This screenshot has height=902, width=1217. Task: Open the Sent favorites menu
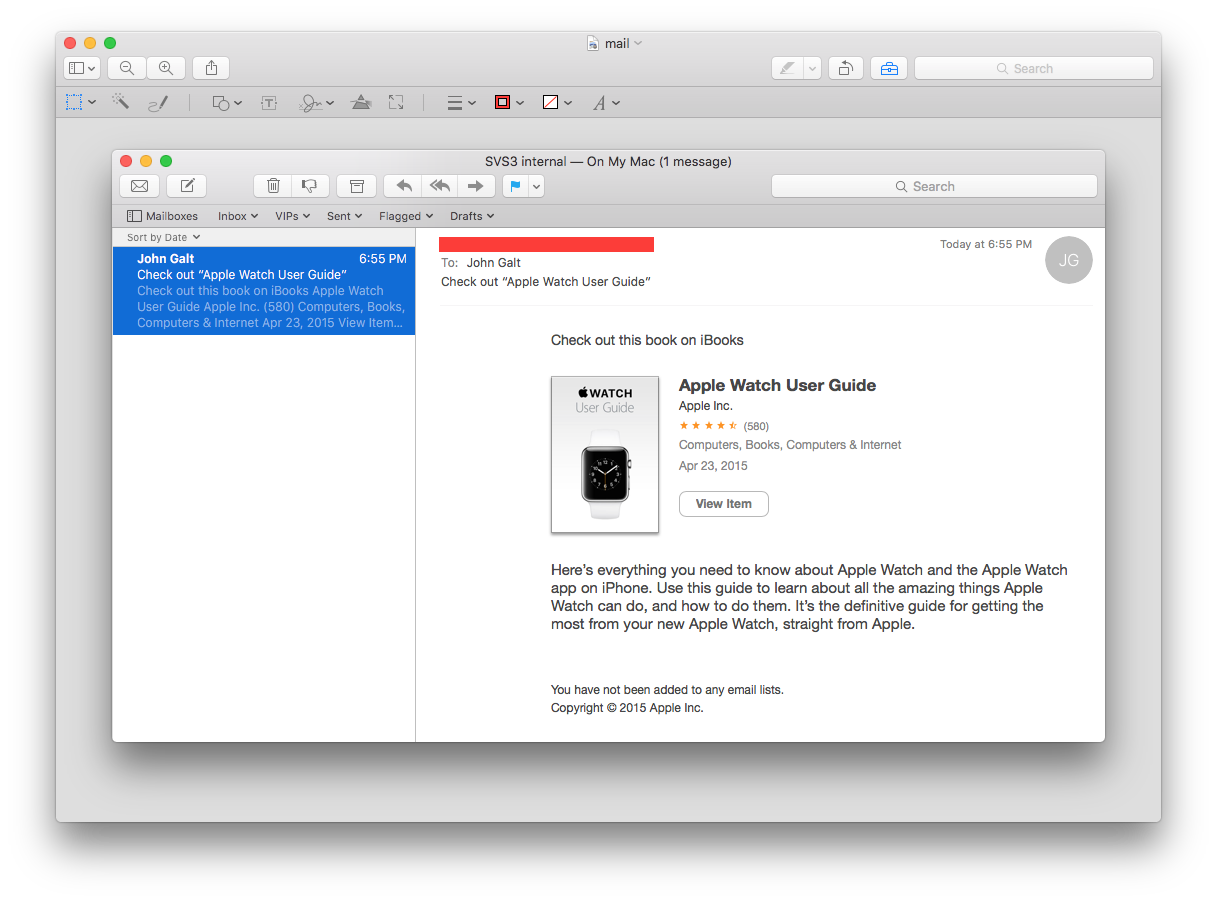click(344, 216)
